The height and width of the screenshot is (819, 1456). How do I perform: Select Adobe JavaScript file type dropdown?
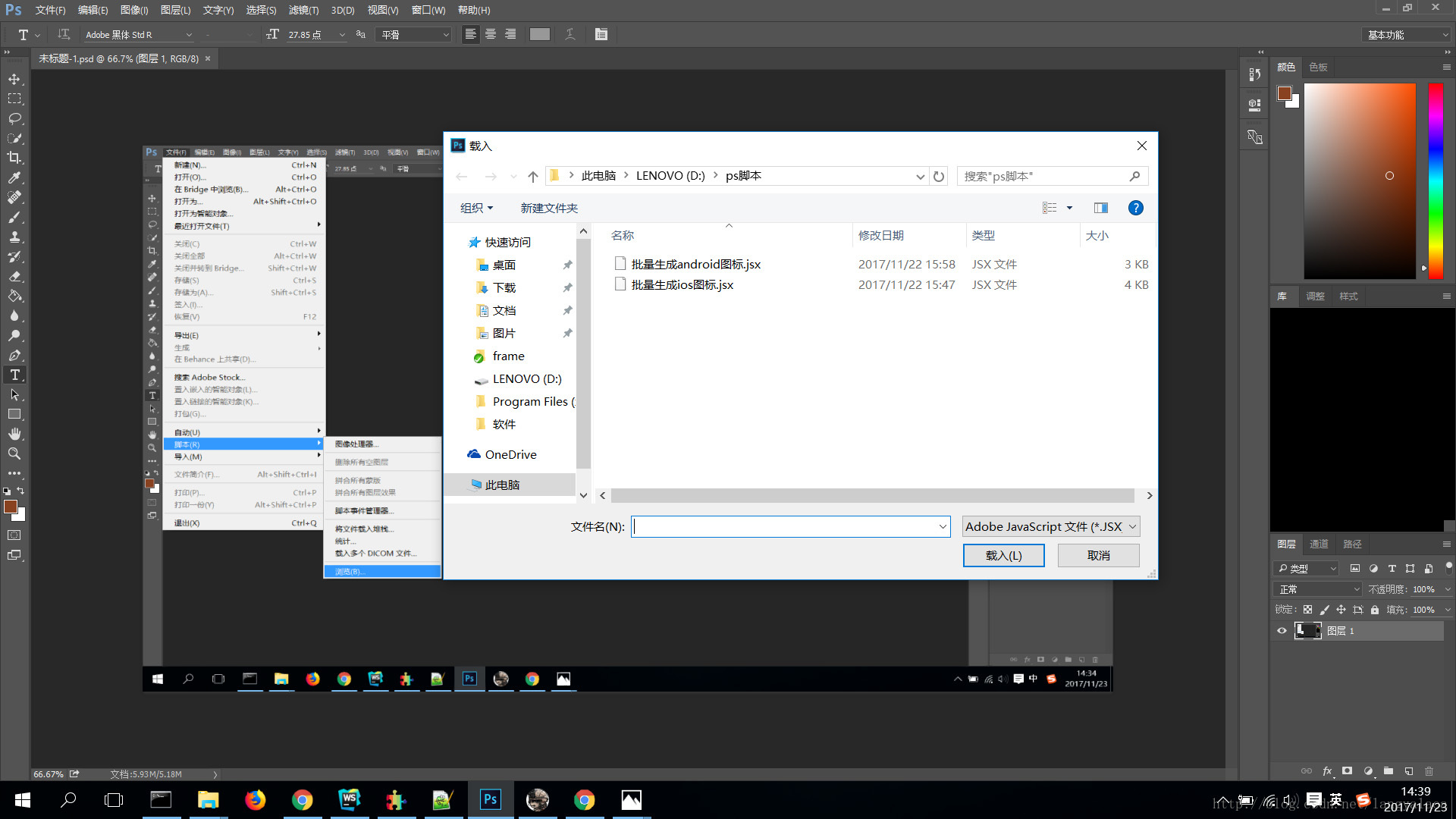[x=1050, y=526]
